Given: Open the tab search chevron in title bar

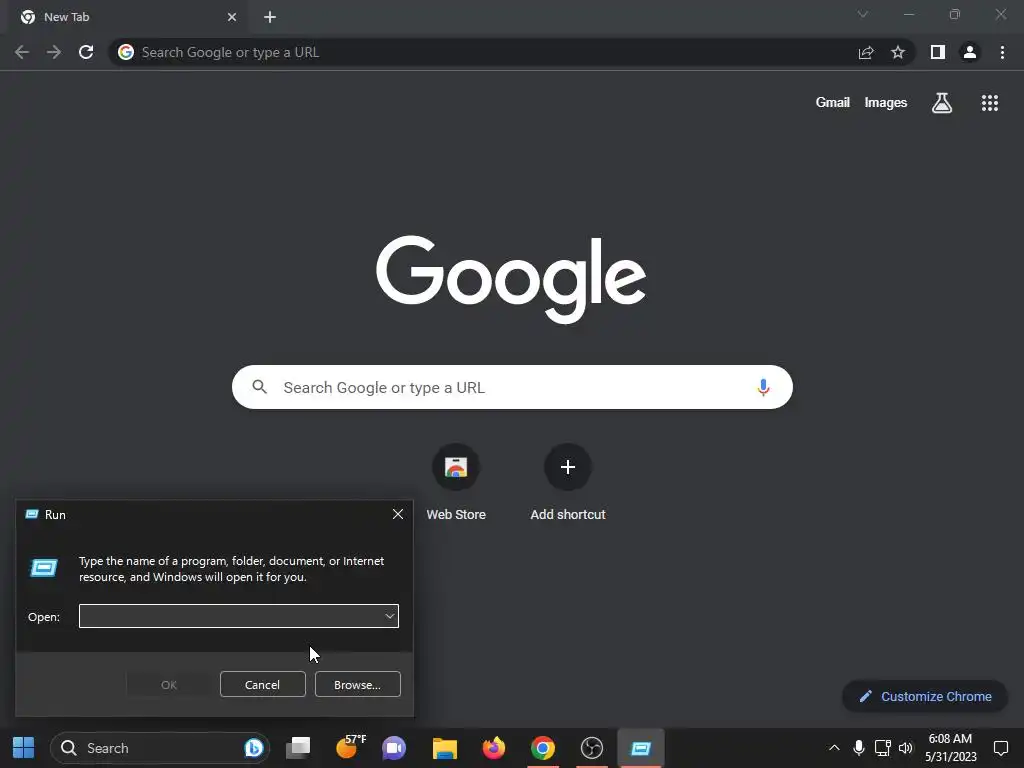Looking at the screenshot, I should pyautogui.click(x=863, y=14).
